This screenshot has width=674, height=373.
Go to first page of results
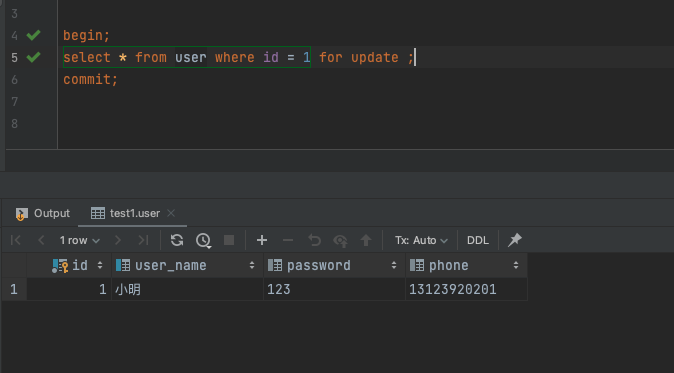[15, 240]
